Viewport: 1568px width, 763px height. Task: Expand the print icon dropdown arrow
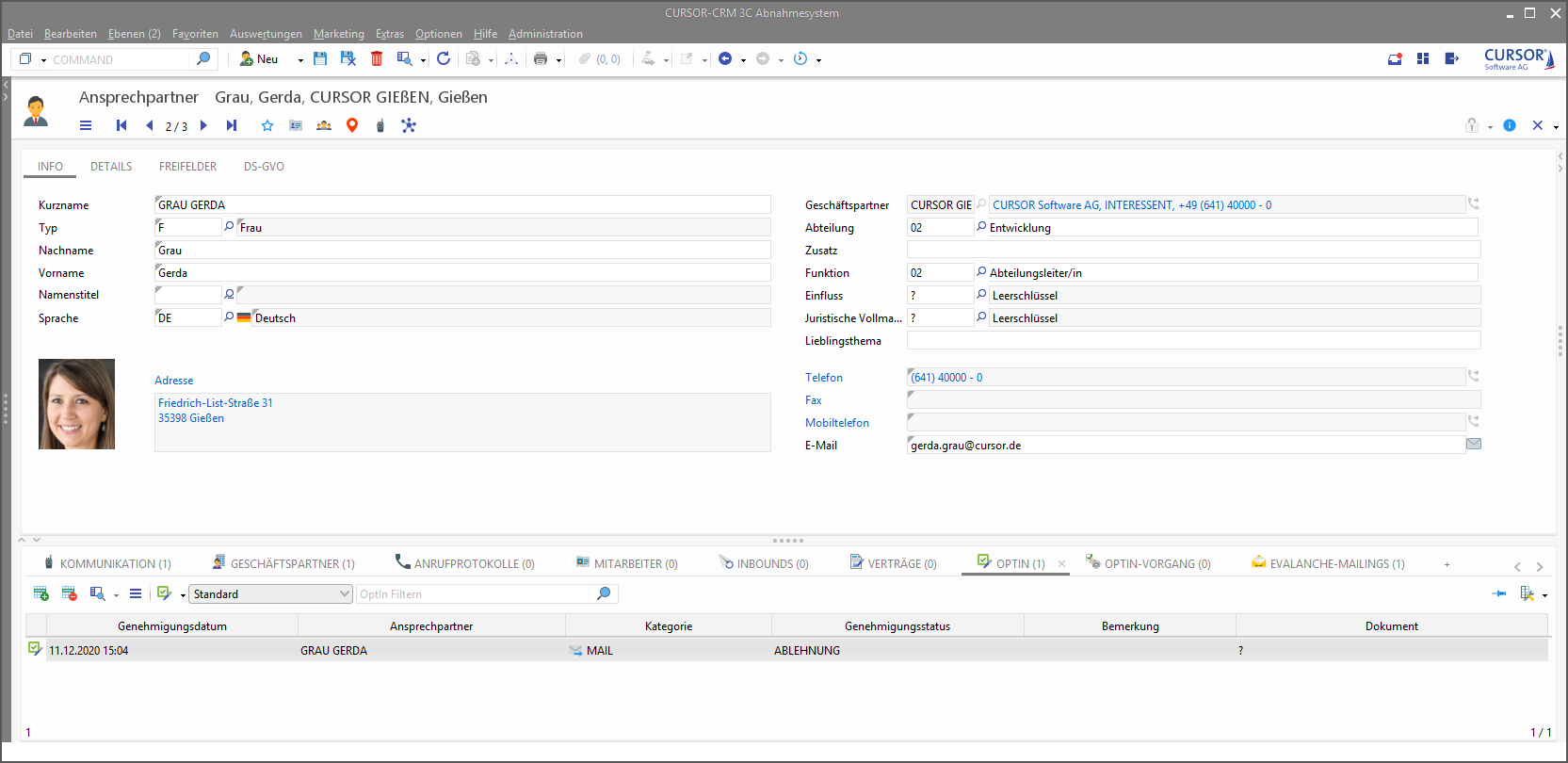559,60
